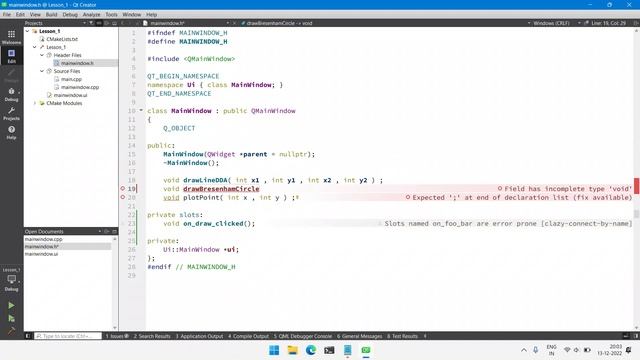The height and width of the screenshot is (360, 640).
Task: Open the File menu
Action: 7,14
